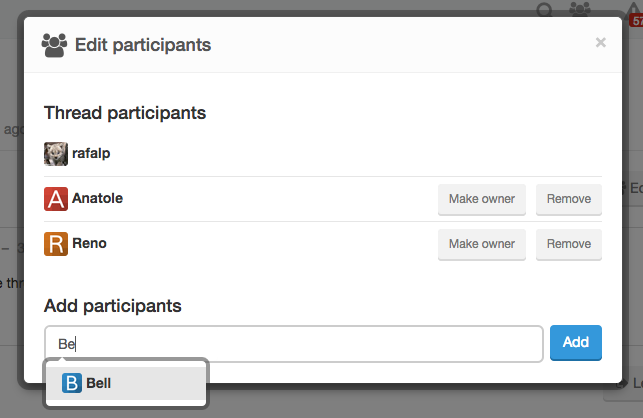Click Anatole's red letter avatar
Viewport: 643px width, 418px height.
click(x=56, y=199)
